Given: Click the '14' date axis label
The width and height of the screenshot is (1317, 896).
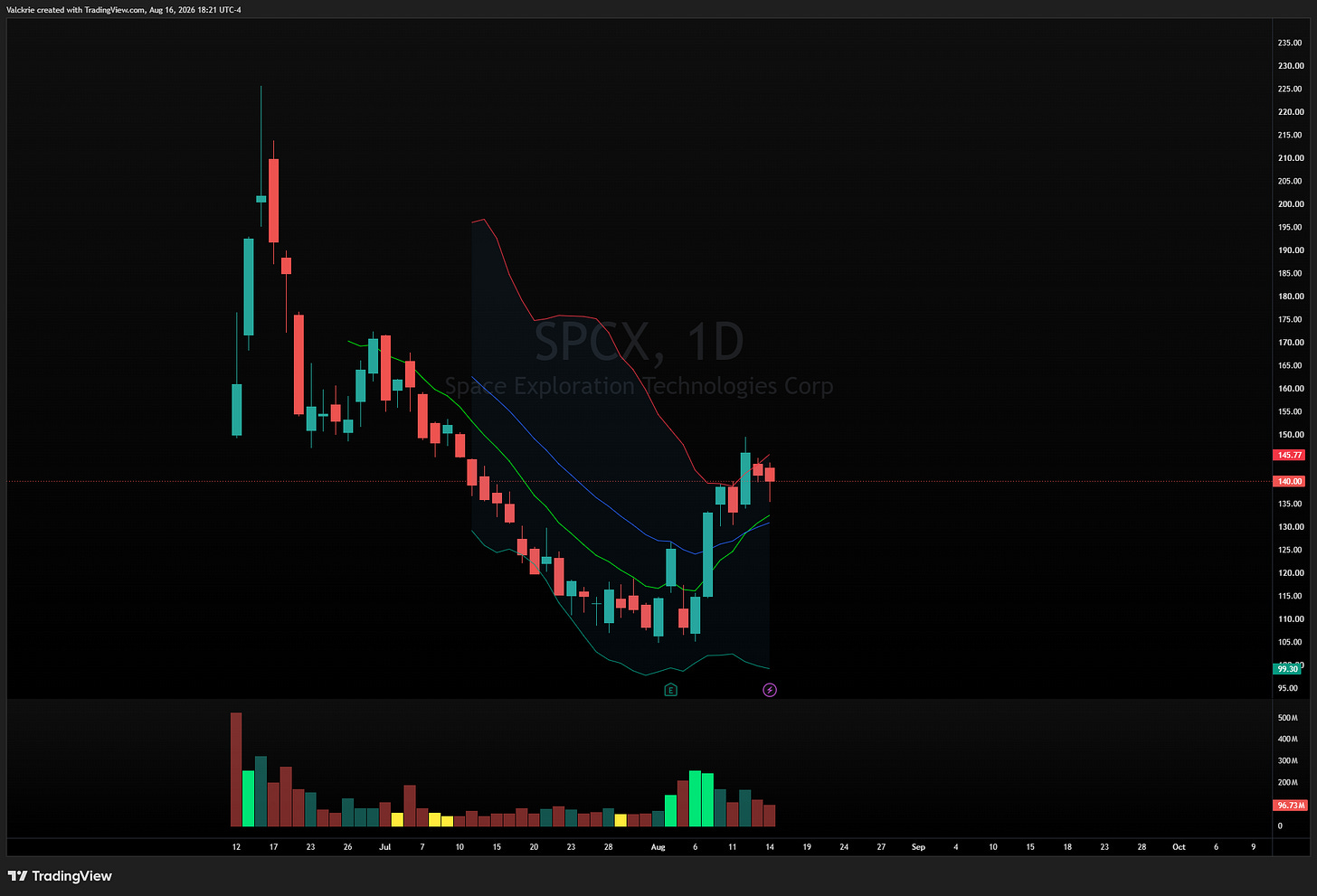Looking at the screenshot, I should pos(770,847).
